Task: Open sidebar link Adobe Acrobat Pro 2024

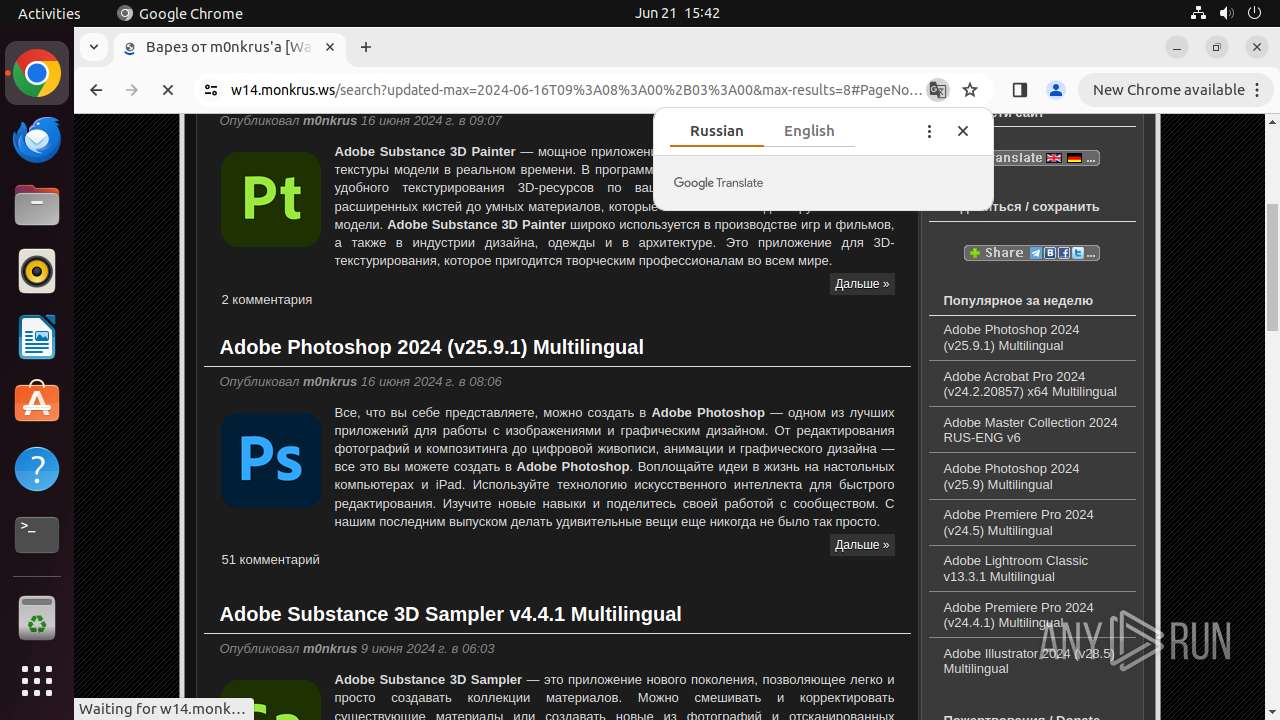Action: [1030, 384]
